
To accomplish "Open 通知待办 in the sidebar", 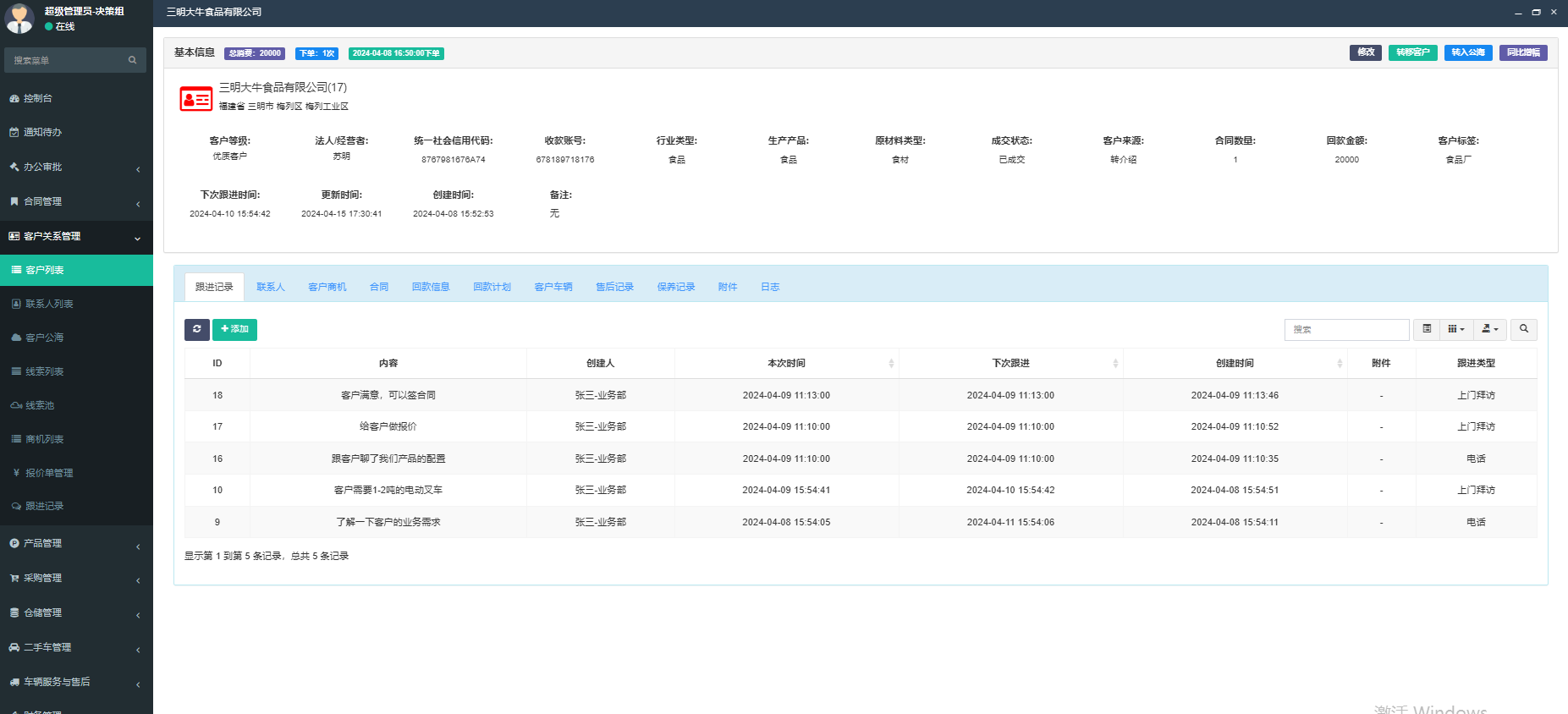I will coord(42,132).
